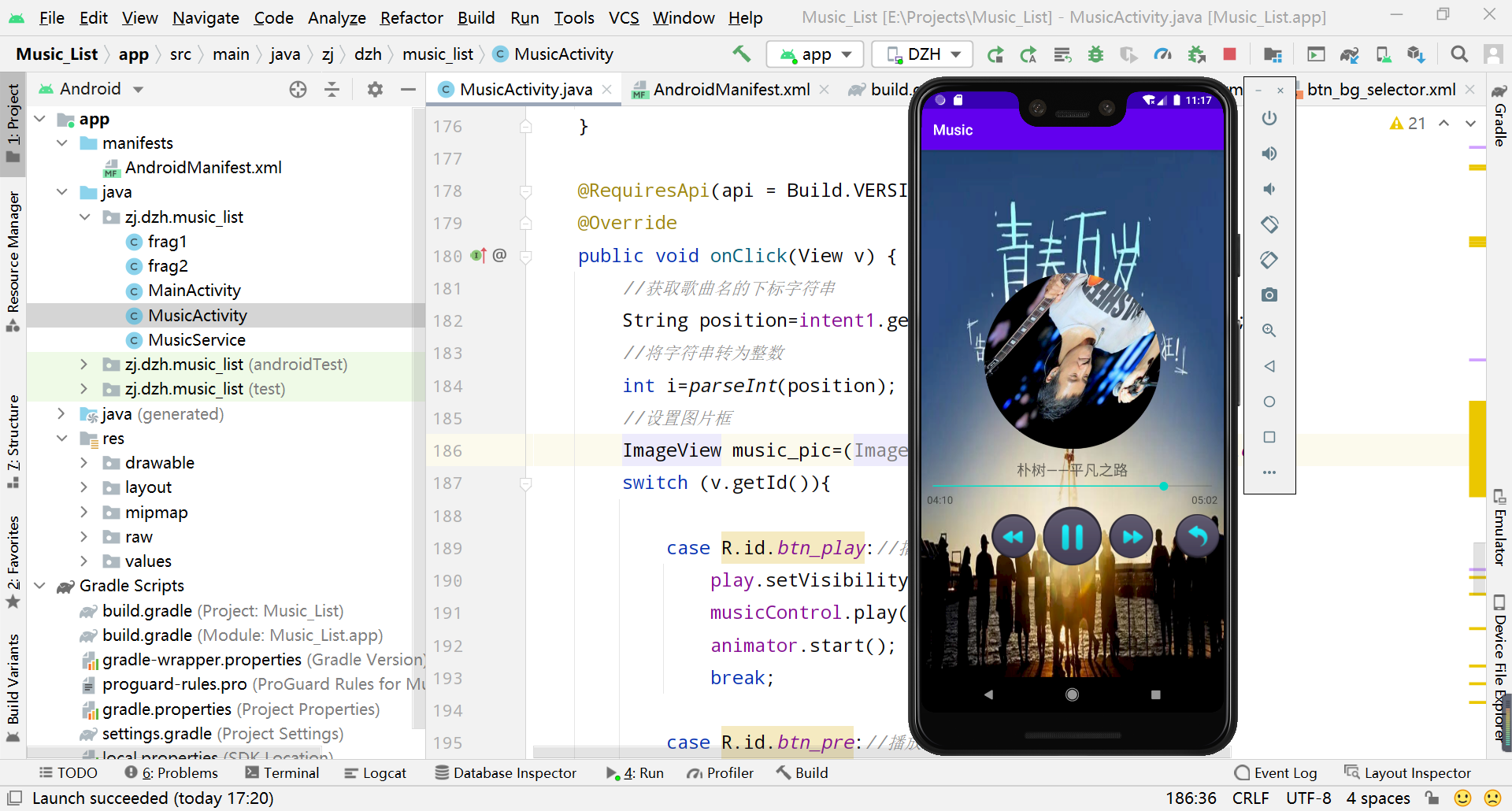The height and width of the screenshot is (811, 1512).
Task: Take emulator screenshot with camera icon
Action: tap(1269, 295)
